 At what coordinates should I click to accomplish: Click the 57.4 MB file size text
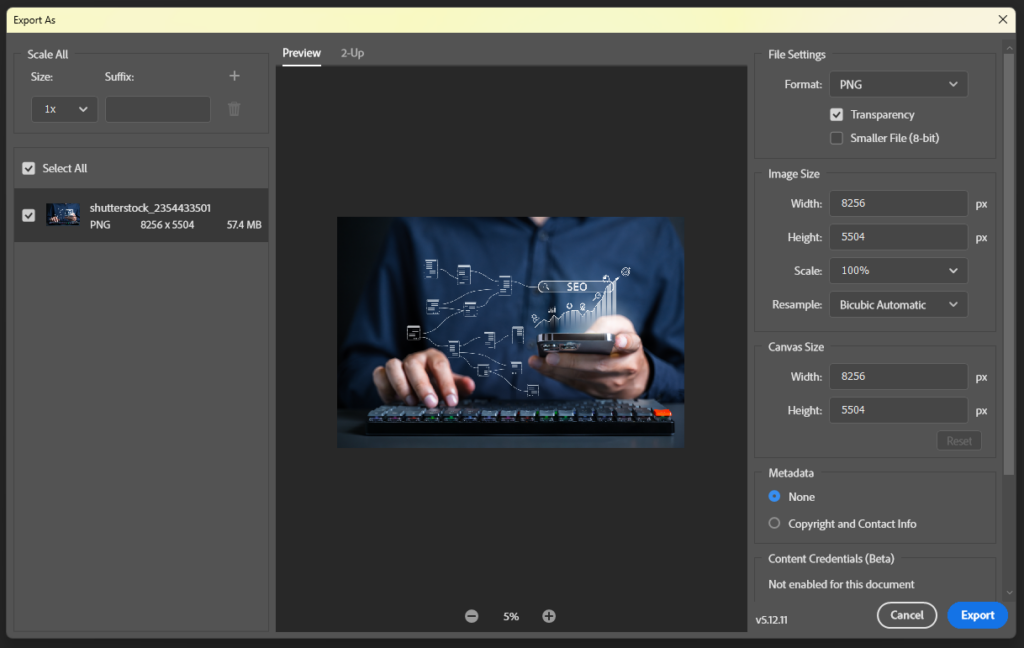click(x=244, y=225)
